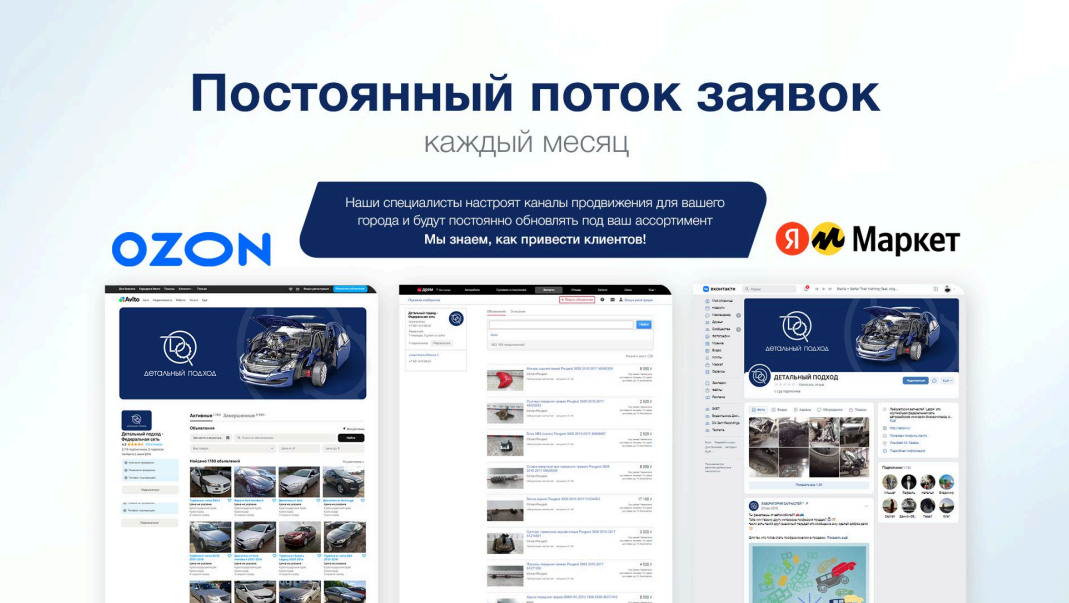Click the "Подать объявление" link on Drom
Screen dimensions: 1069x603
pyautogui.click(x=577, y=299)
